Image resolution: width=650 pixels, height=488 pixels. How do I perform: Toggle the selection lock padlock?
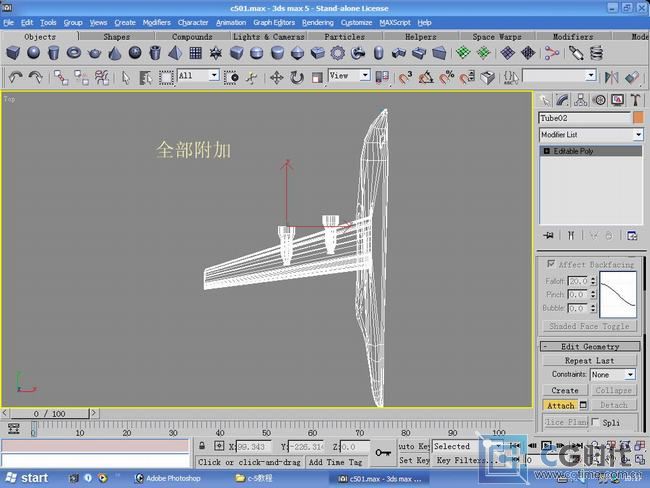pos(202,446)
